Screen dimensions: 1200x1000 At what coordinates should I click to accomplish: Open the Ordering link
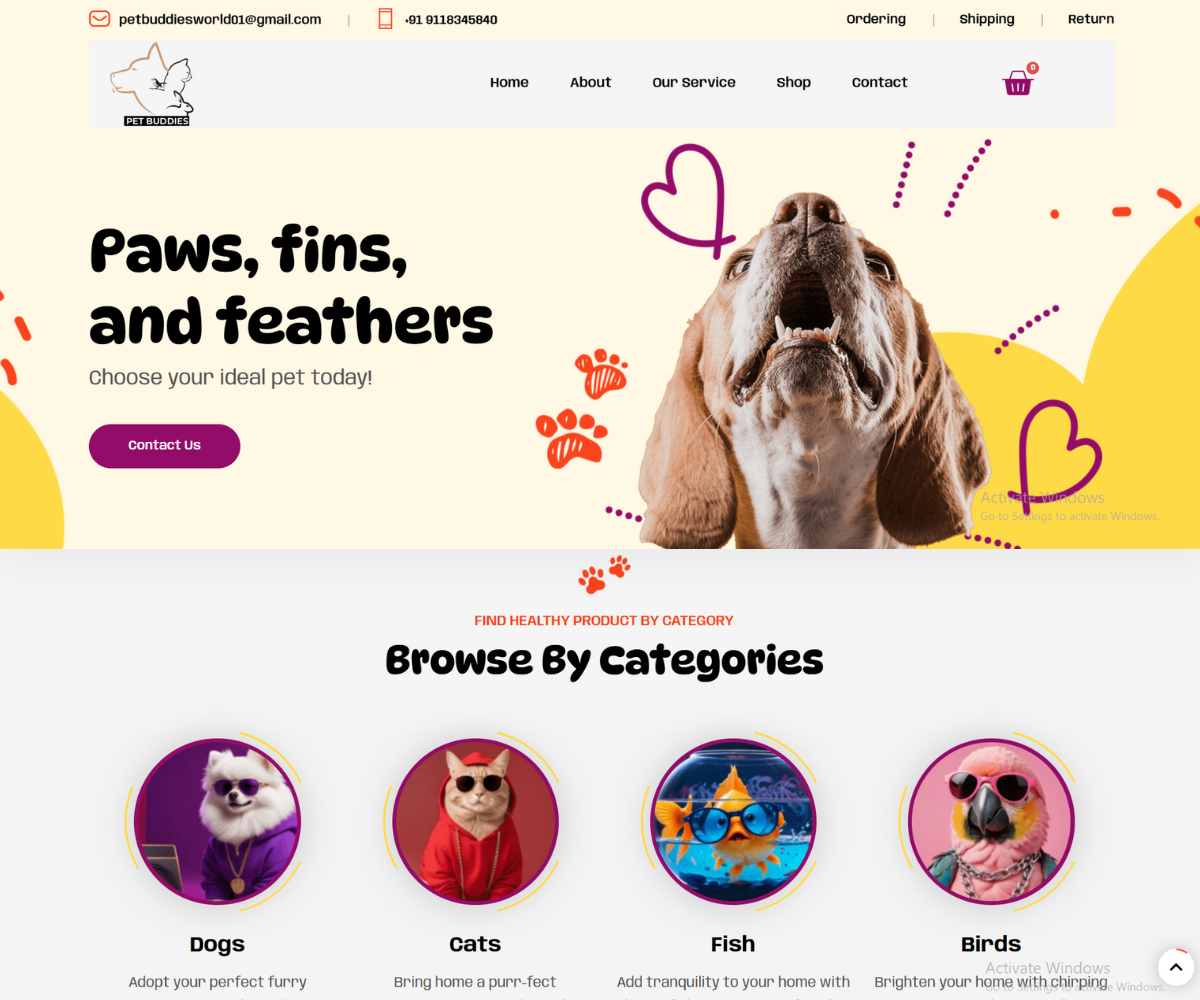tap(876, 19)
